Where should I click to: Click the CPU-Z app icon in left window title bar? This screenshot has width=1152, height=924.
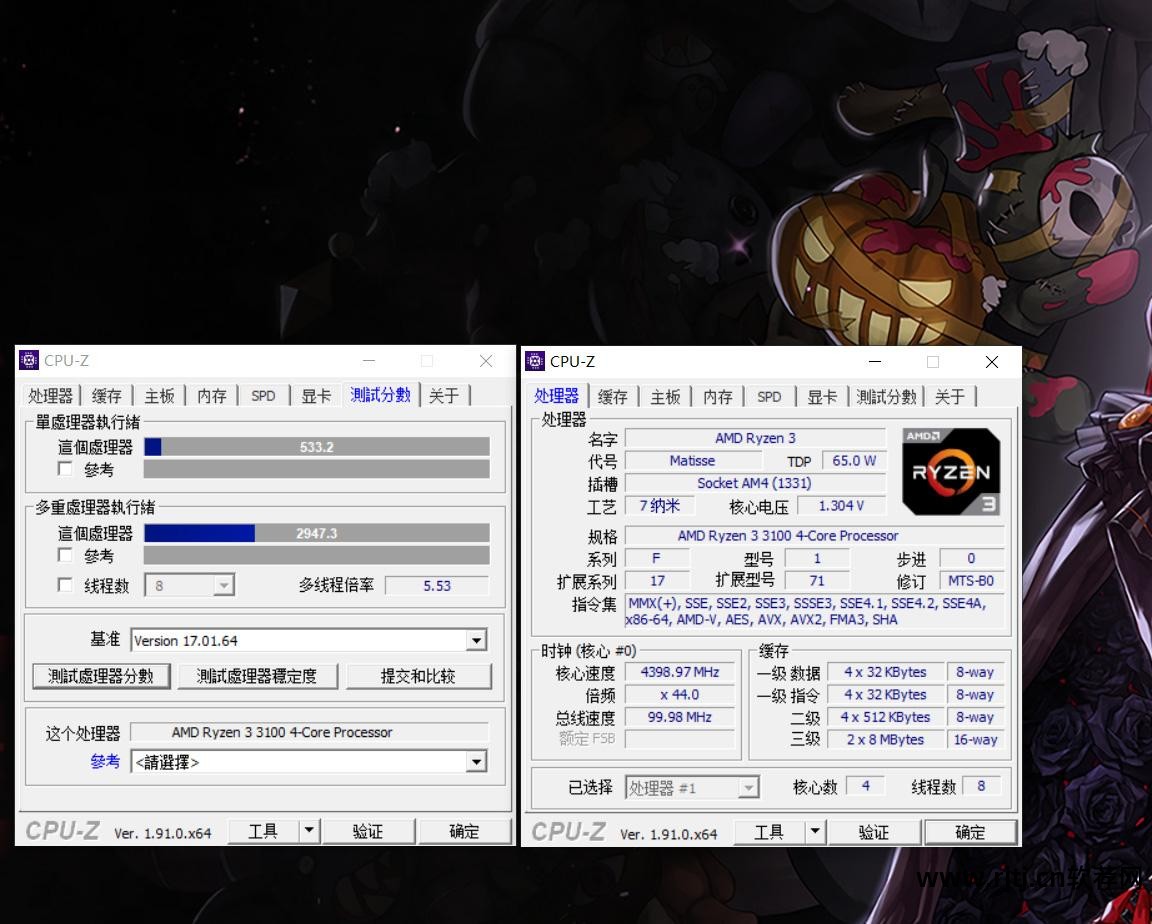29,361
